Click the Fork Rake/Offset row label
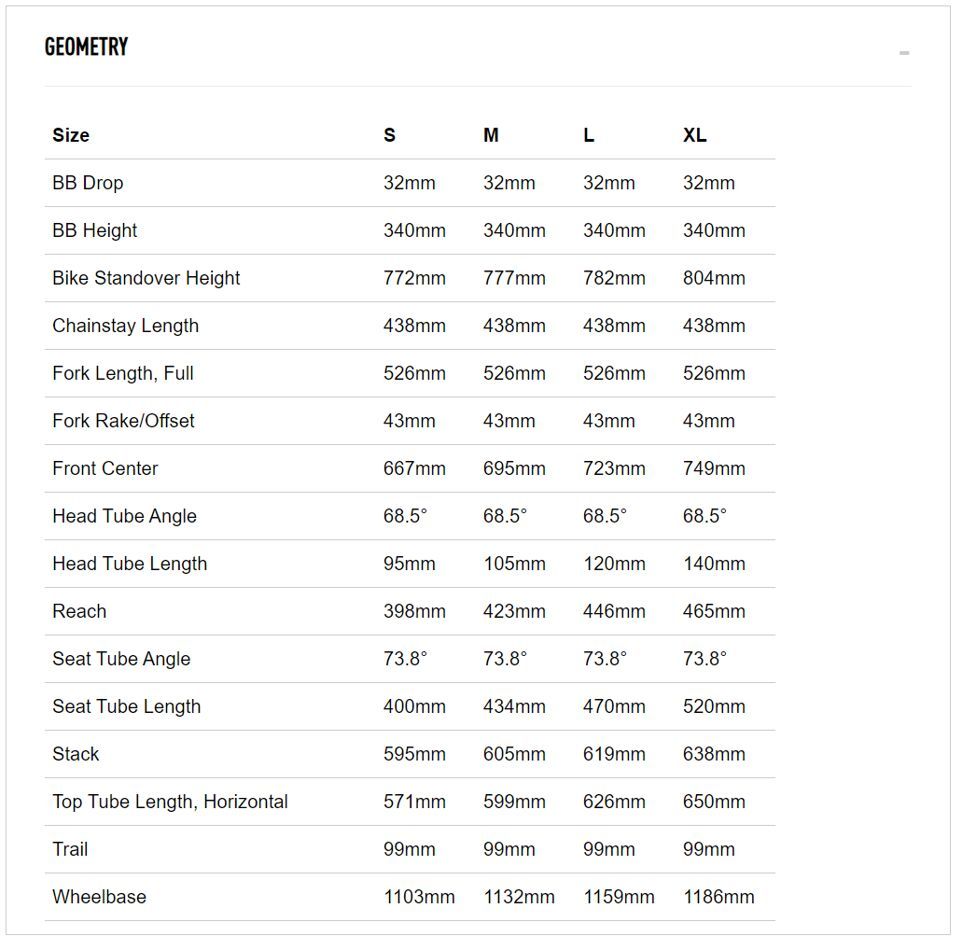The image size is (957, 940). (x=123, y=421)
